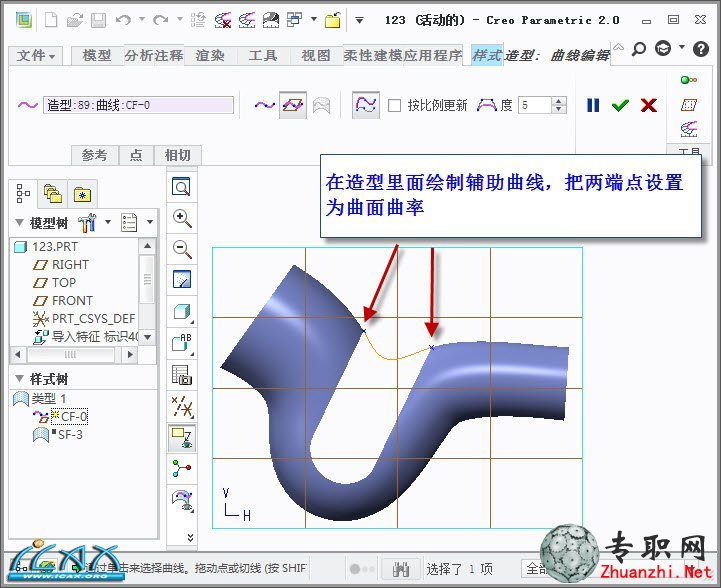This screenshot has width=721, height=588.
Task: Select the free curve type icon
Action: [x=264, y=105]
